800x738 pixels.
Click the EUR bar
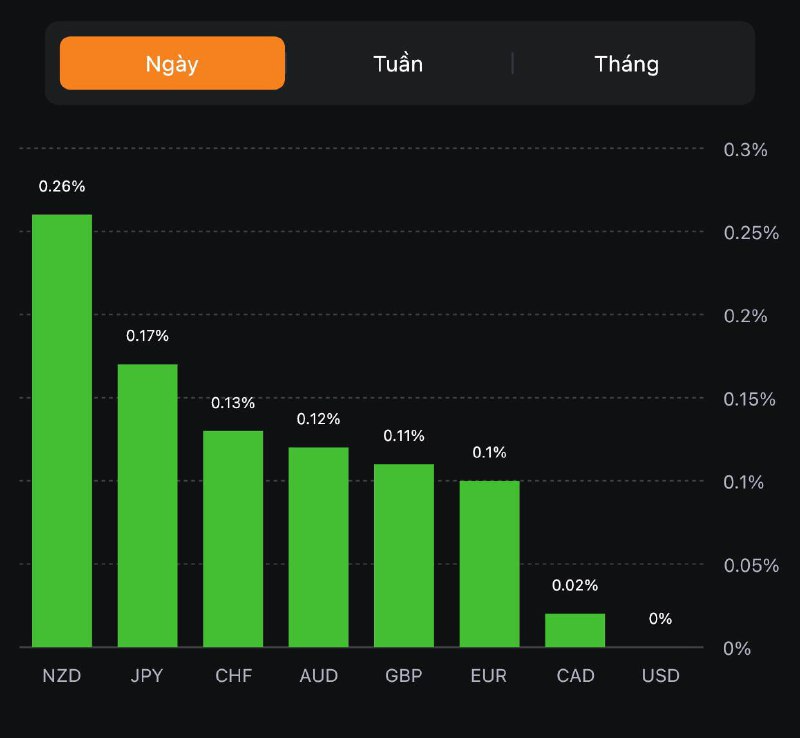tap(490, 563)
